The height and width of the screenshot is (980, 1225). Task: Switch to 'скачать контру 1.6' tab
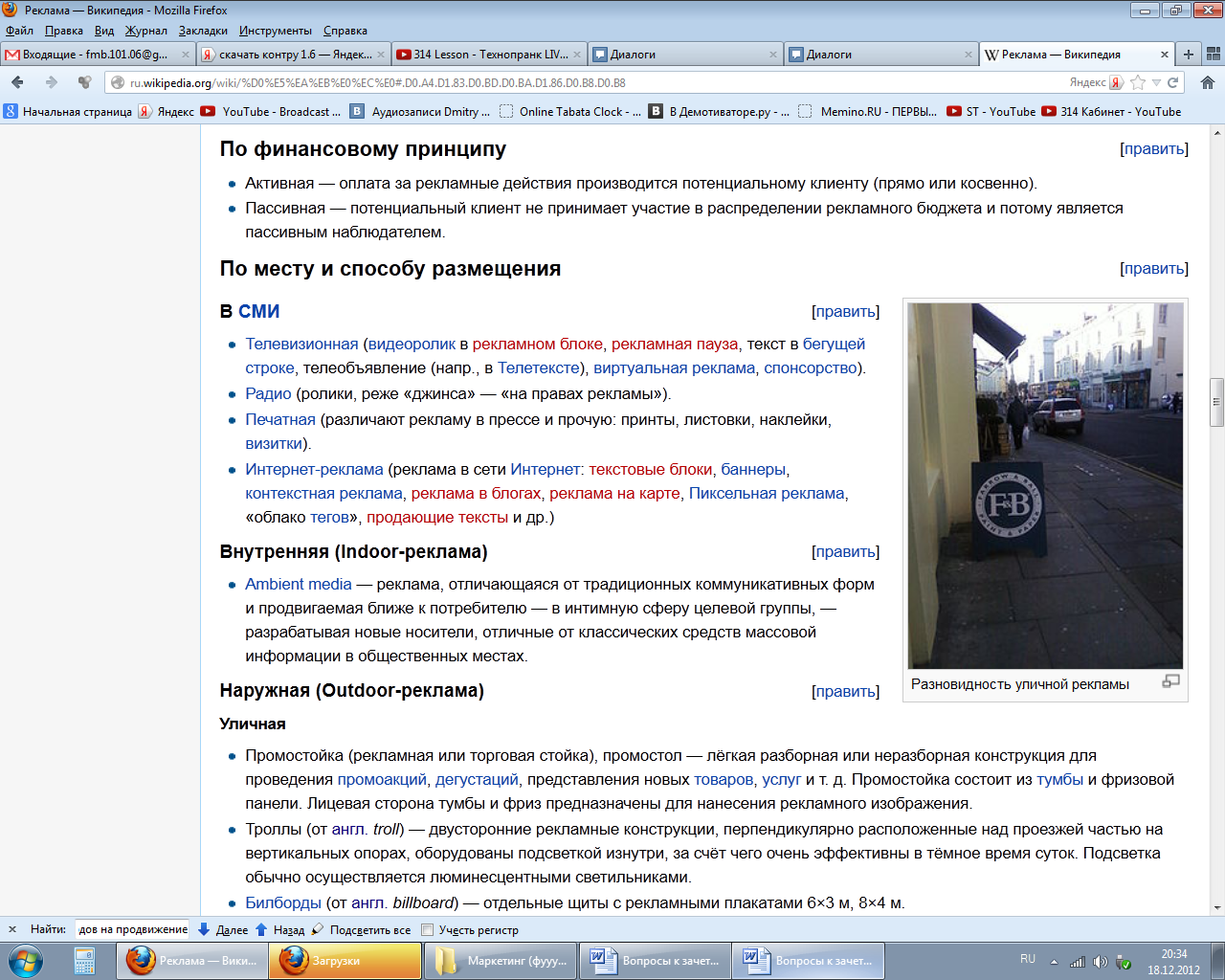tap(292, 55)
